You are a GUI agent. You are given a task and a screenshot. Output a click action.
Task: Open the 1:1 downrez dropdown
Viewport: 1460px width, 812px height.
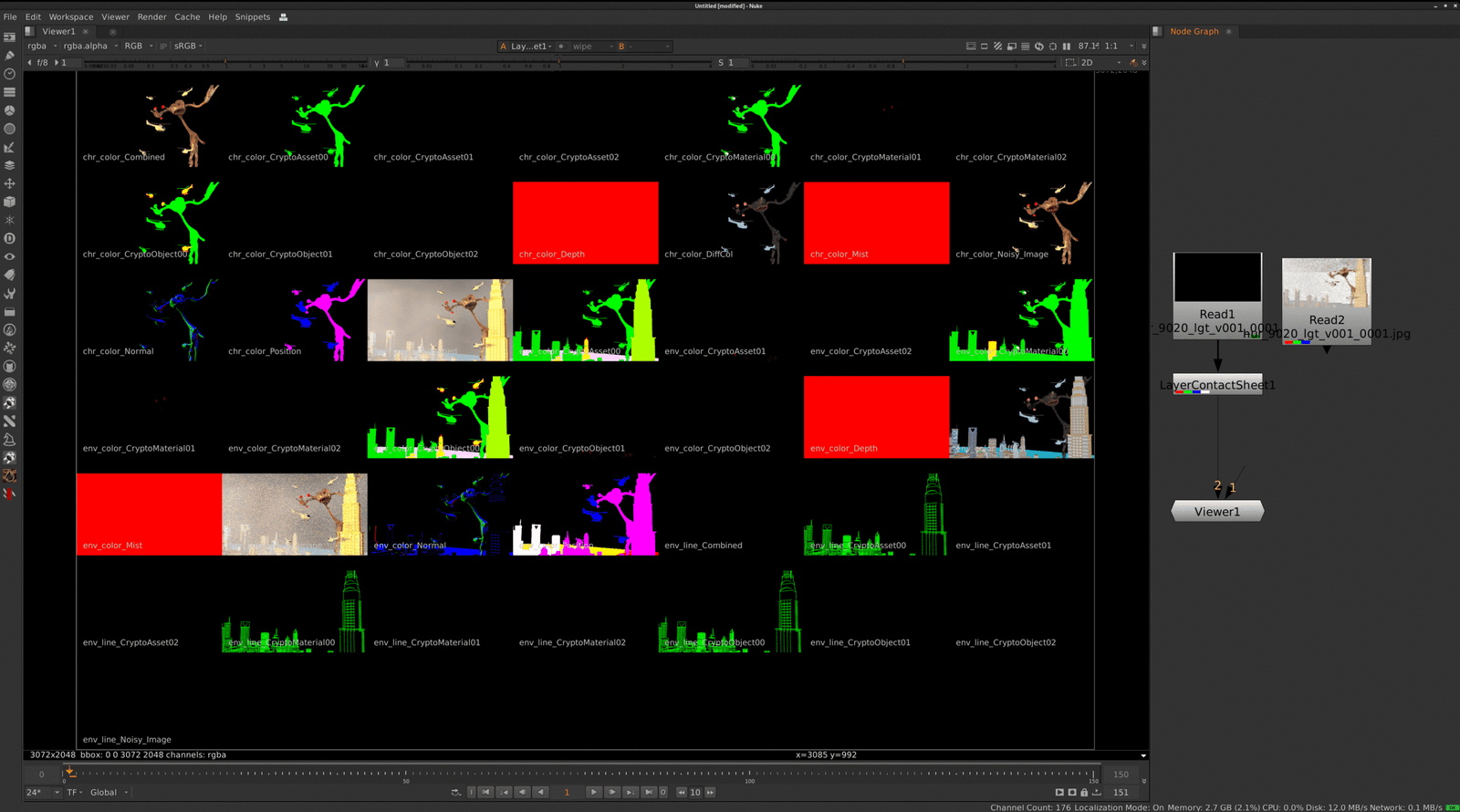coord(1120,46)
